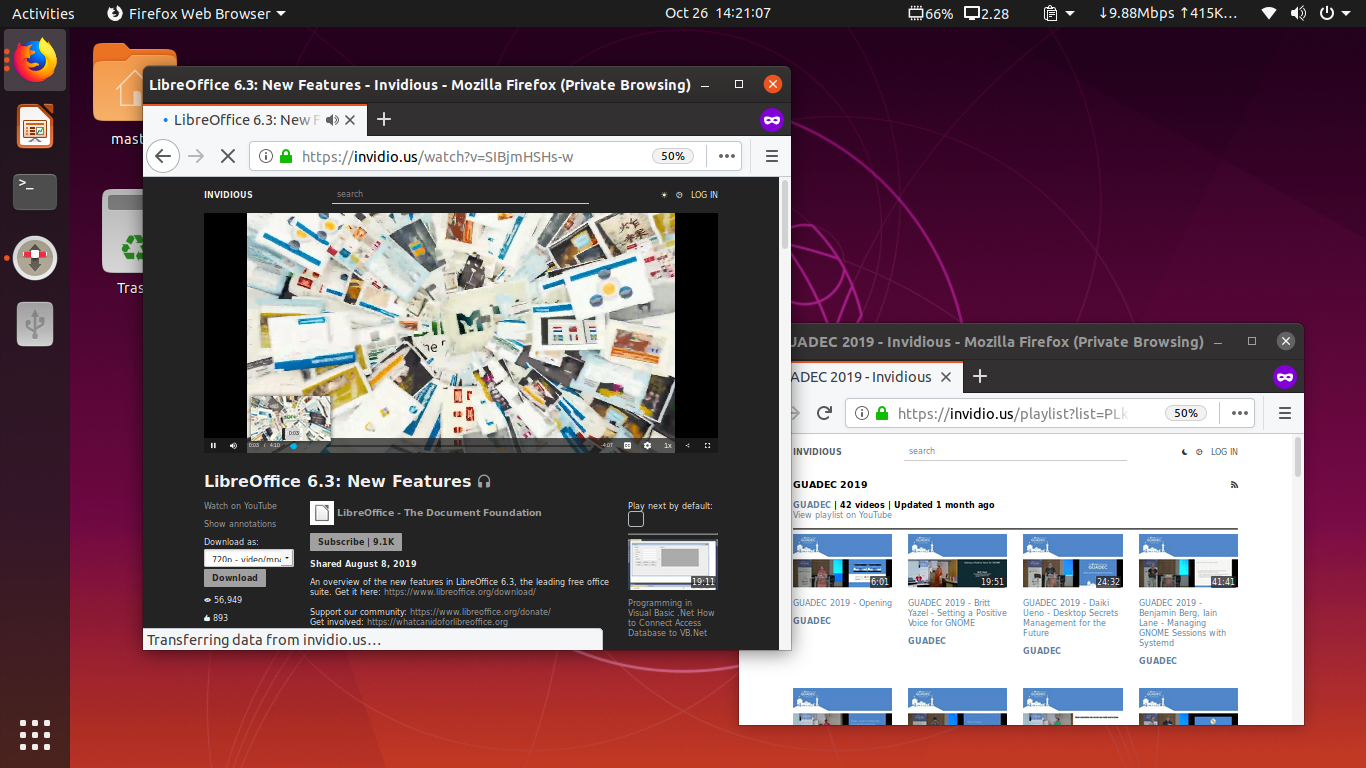
Task: Click the video progress bar handle
Action: point(293,446)
